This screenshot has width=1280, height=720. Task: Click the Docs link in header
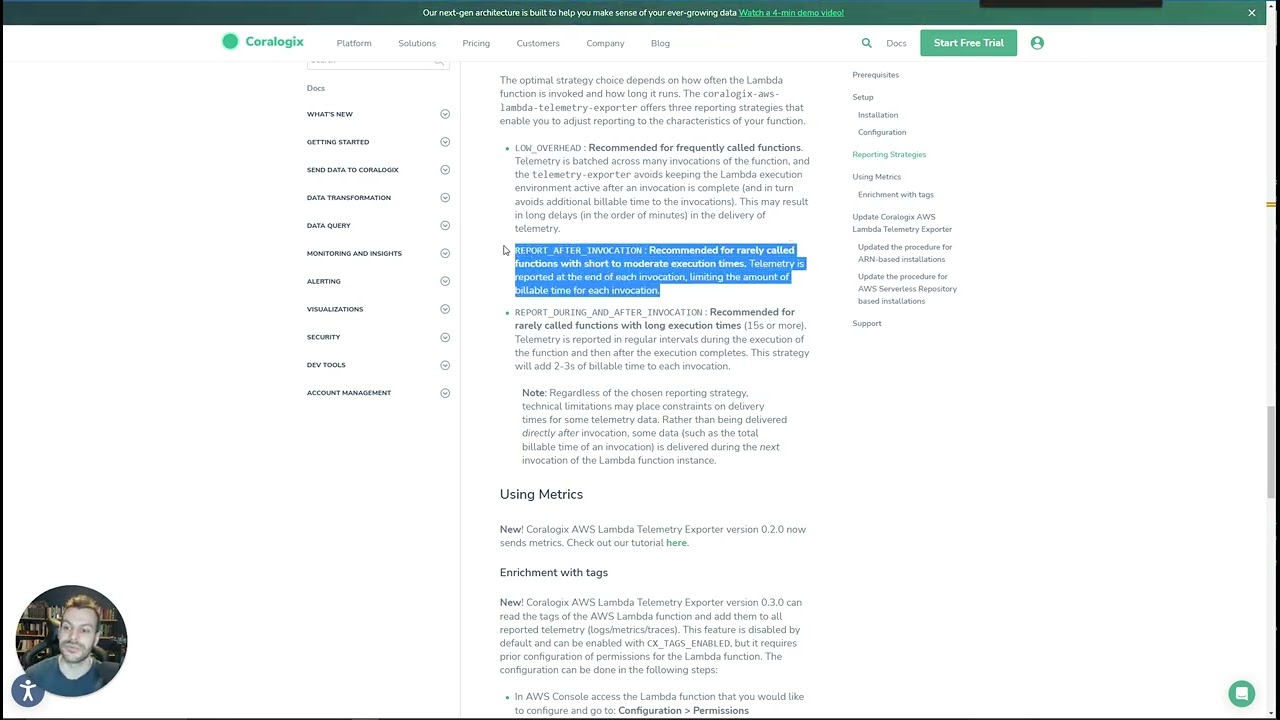896,43
